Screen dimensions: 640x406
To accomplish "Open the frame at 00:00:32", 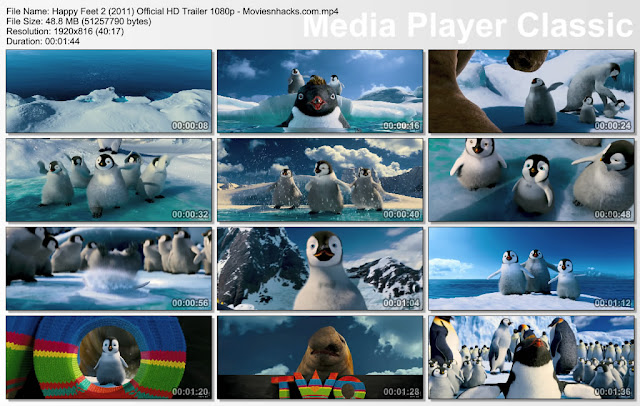I will click(x=109, y=180).
